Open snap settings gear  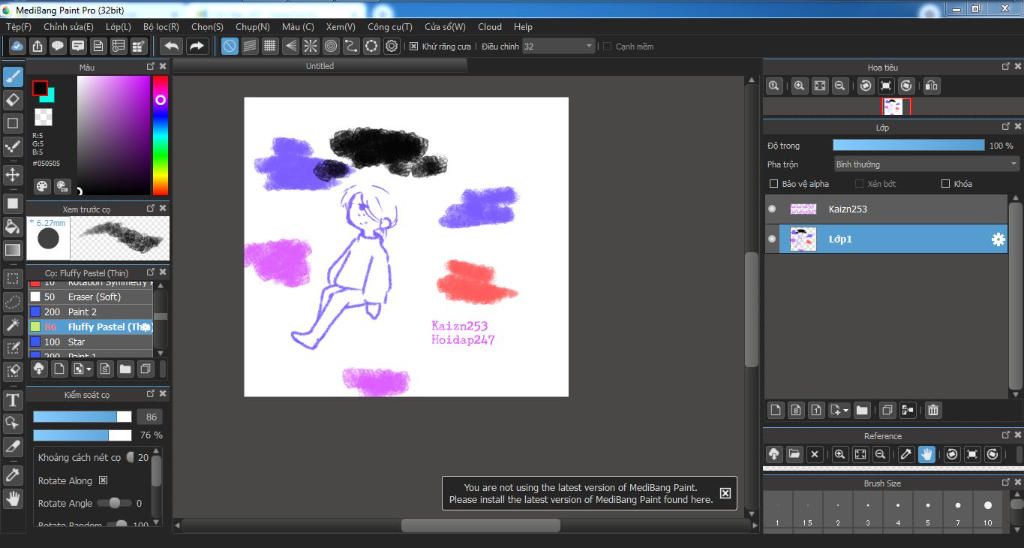coord(391,46)
